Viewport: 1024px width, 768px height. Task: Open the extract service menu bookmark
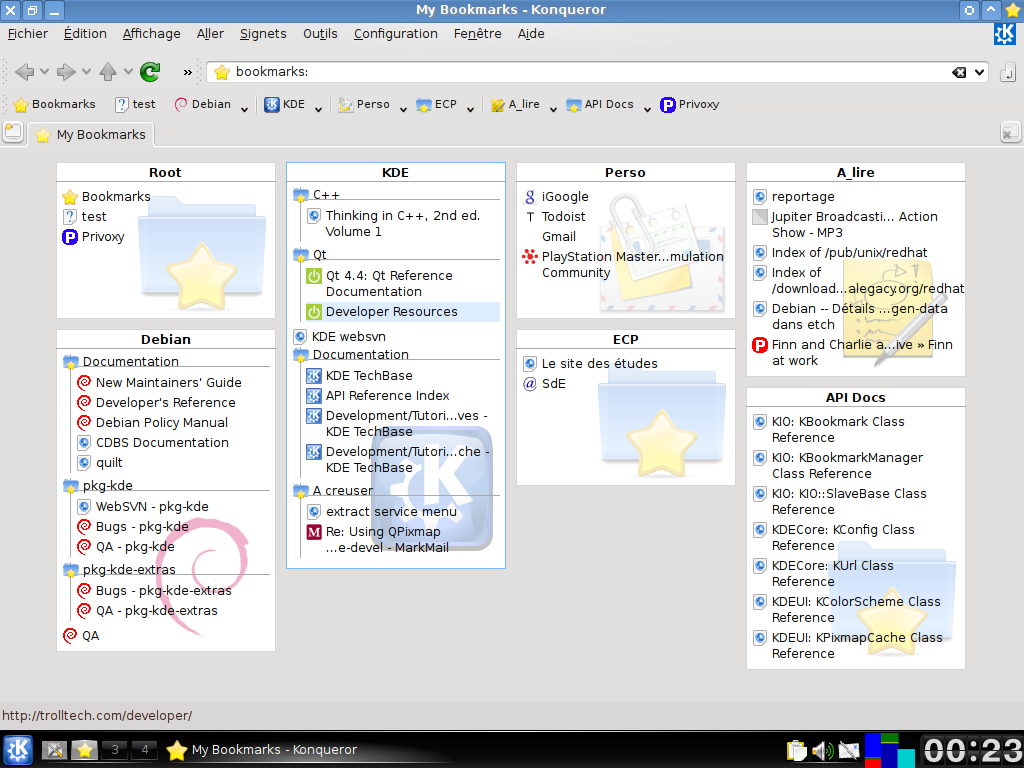point(391,512)
